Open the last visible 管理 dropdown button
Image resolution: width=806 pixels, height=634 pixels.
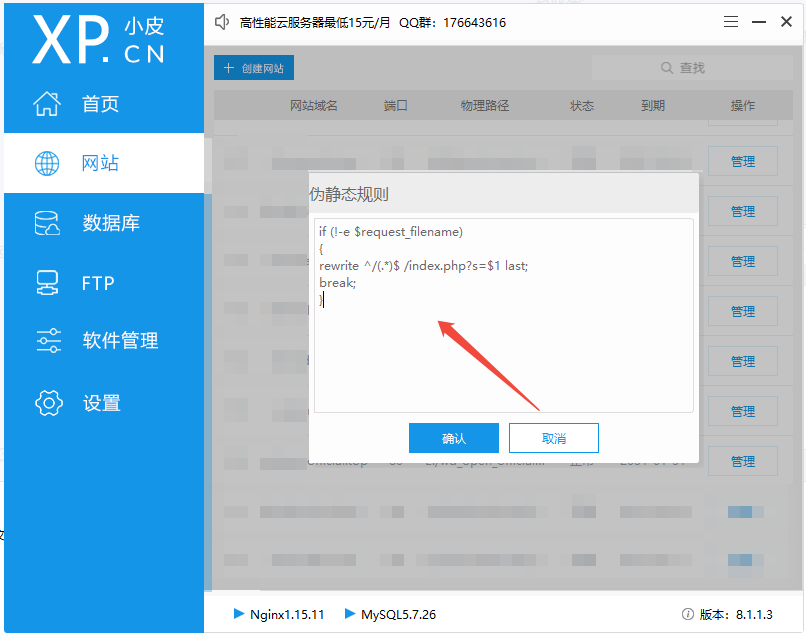pos(743,461)
